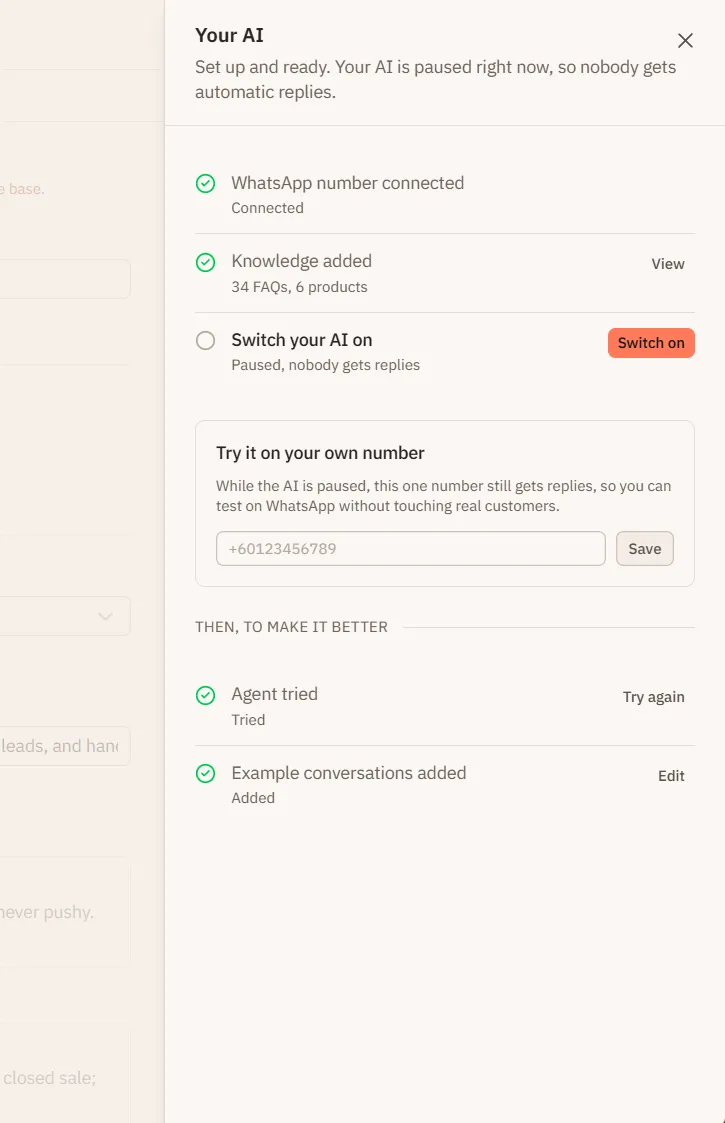
Task: Click dimmed field containing "leads, and" text
Action: (x=64, y=746)
